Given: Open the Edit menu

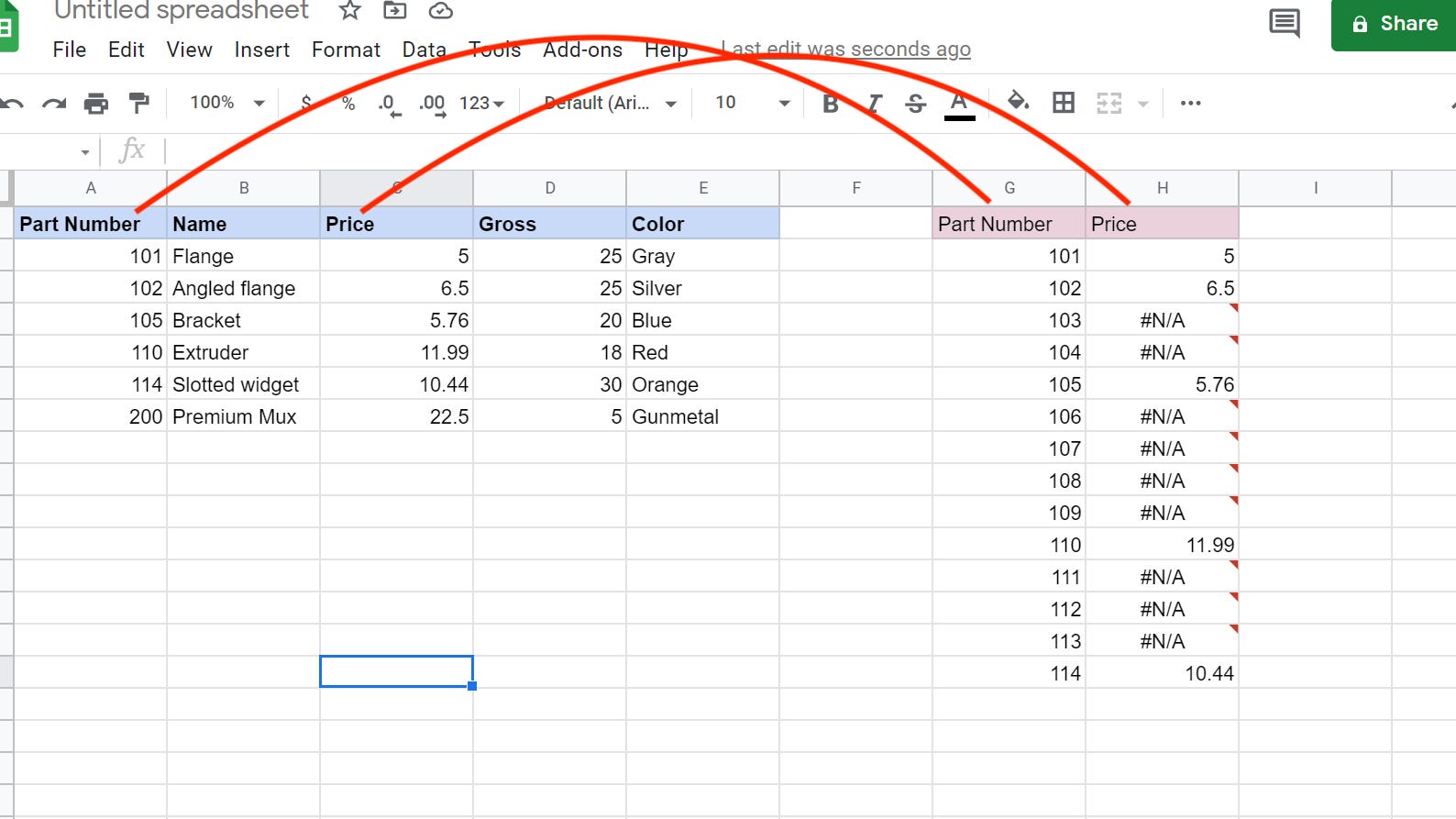Looking at the screenshot, I should pyautogui.click(x=126, y=50).
